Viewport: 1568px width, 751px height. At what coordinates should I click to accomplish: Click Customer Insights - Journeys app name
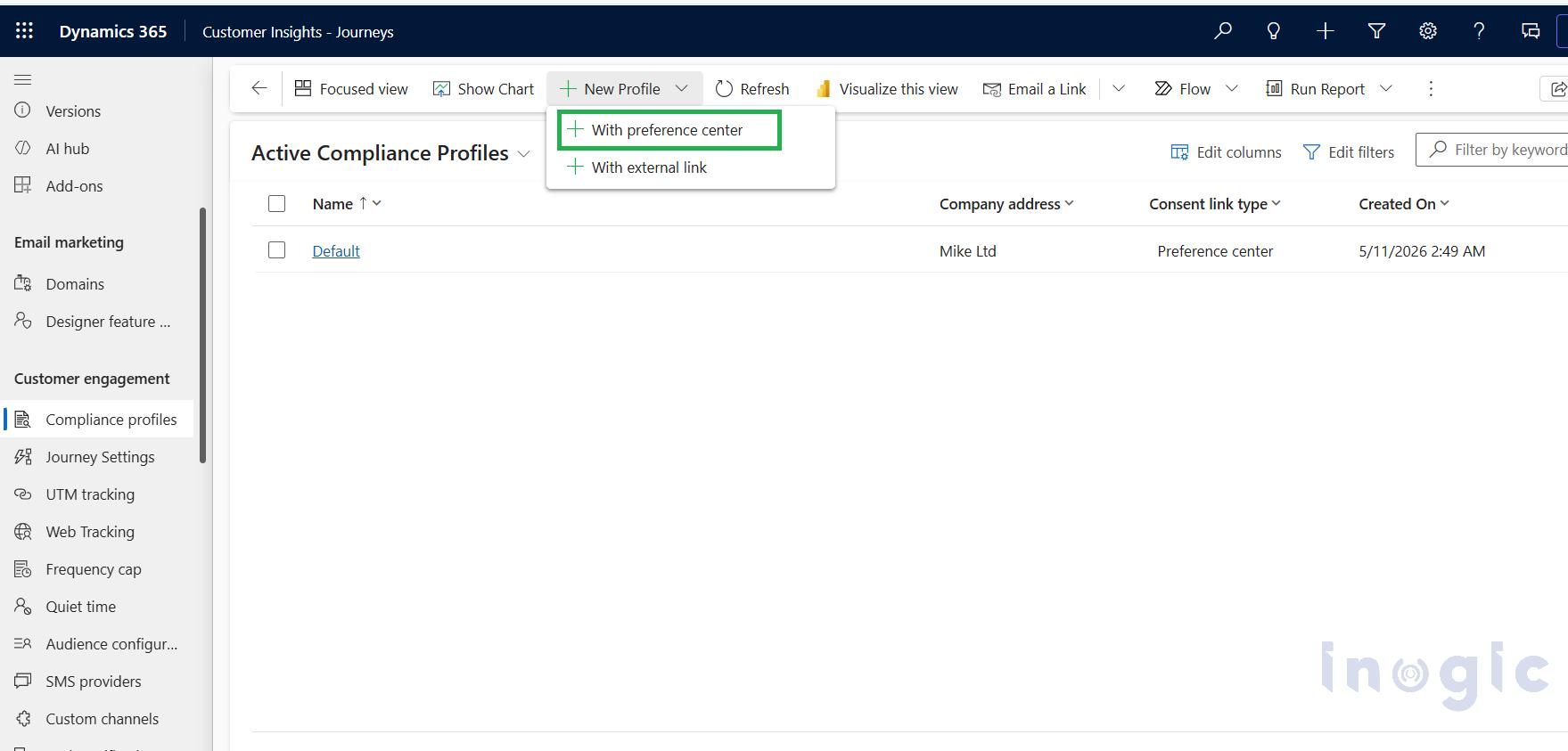[x=298, y=32]
